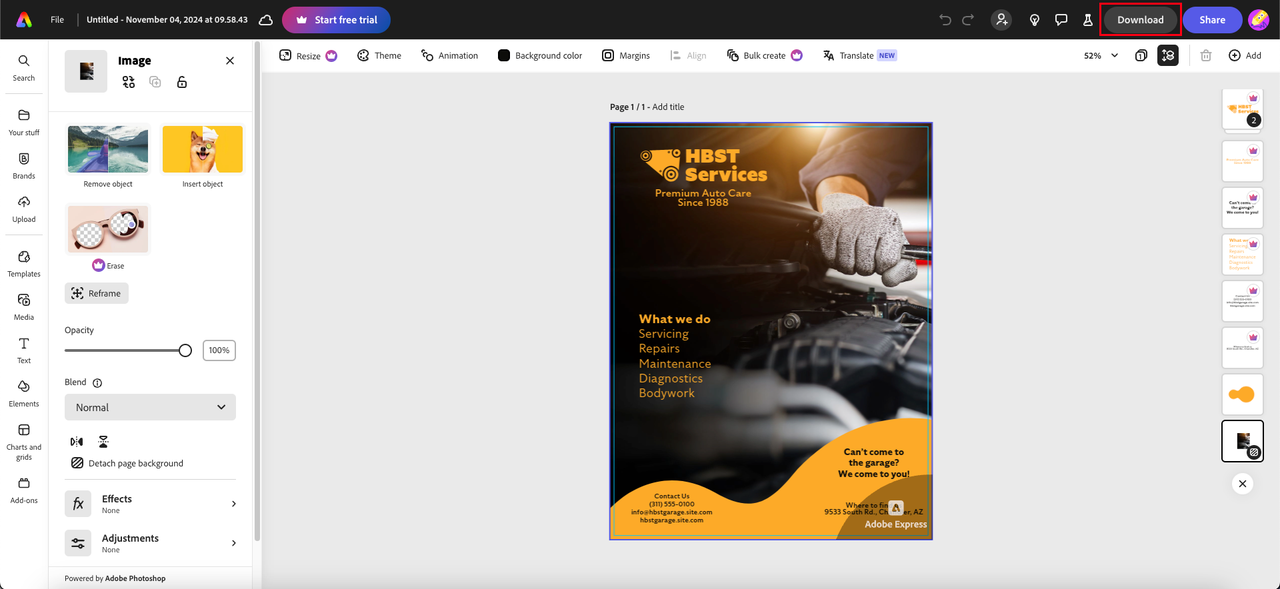Select the orange blob shape layer thumbnail

[1242, 395]
